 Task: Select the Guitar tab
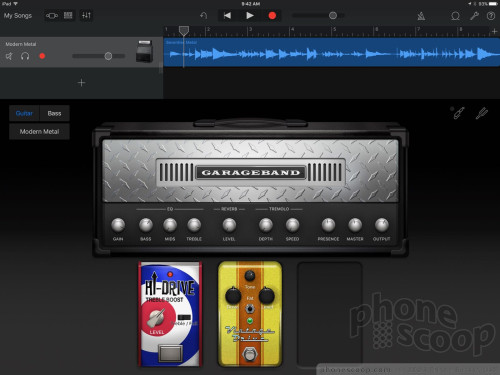[24, 113]
